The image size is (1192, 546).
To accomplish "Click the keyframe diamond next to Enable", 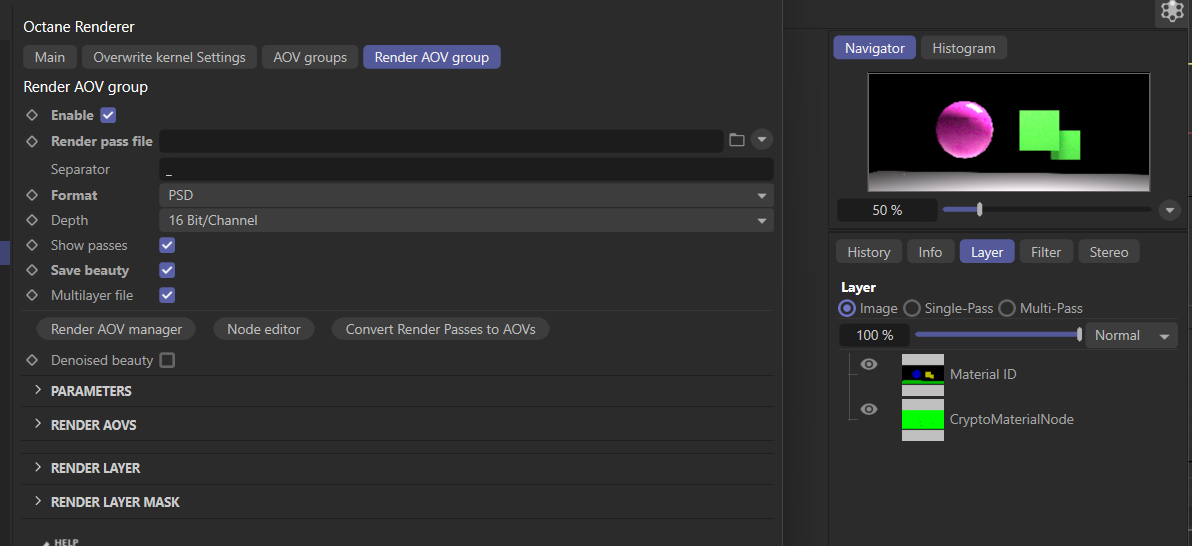I will click(32, 115).
